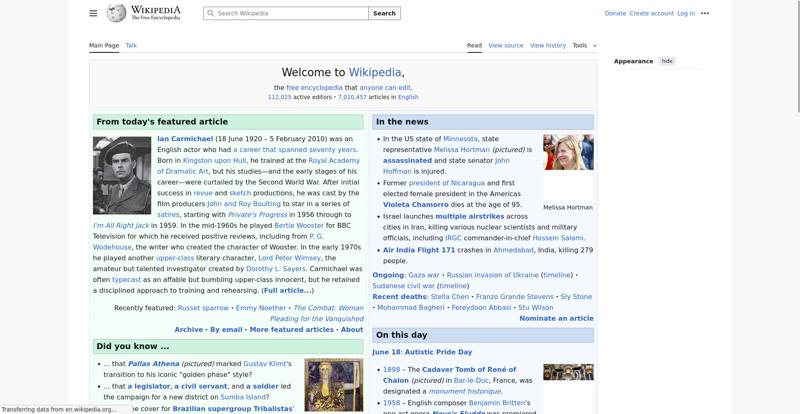Open the View history tab

click(x=548, y=45)
